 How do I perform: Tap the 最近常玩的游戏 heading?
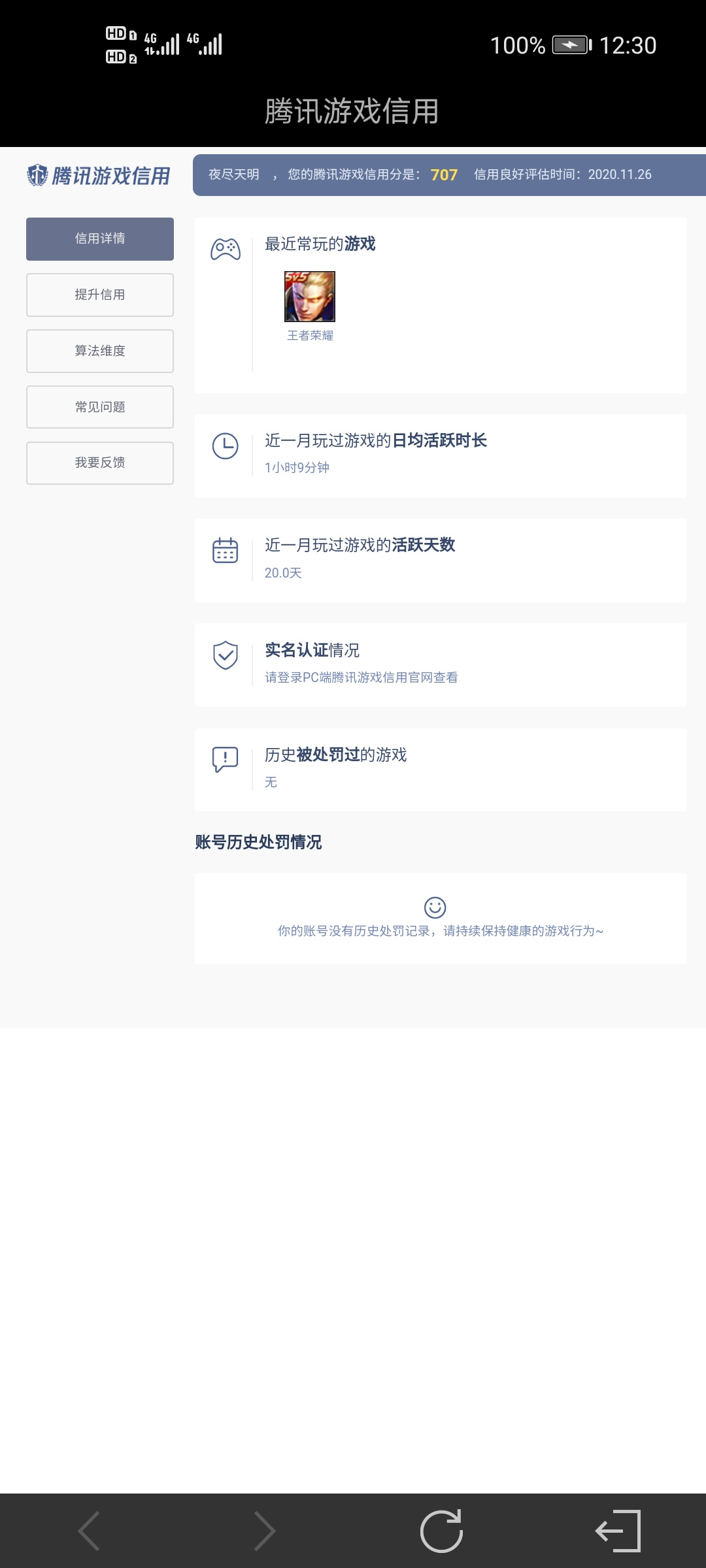tap(320, 244)
